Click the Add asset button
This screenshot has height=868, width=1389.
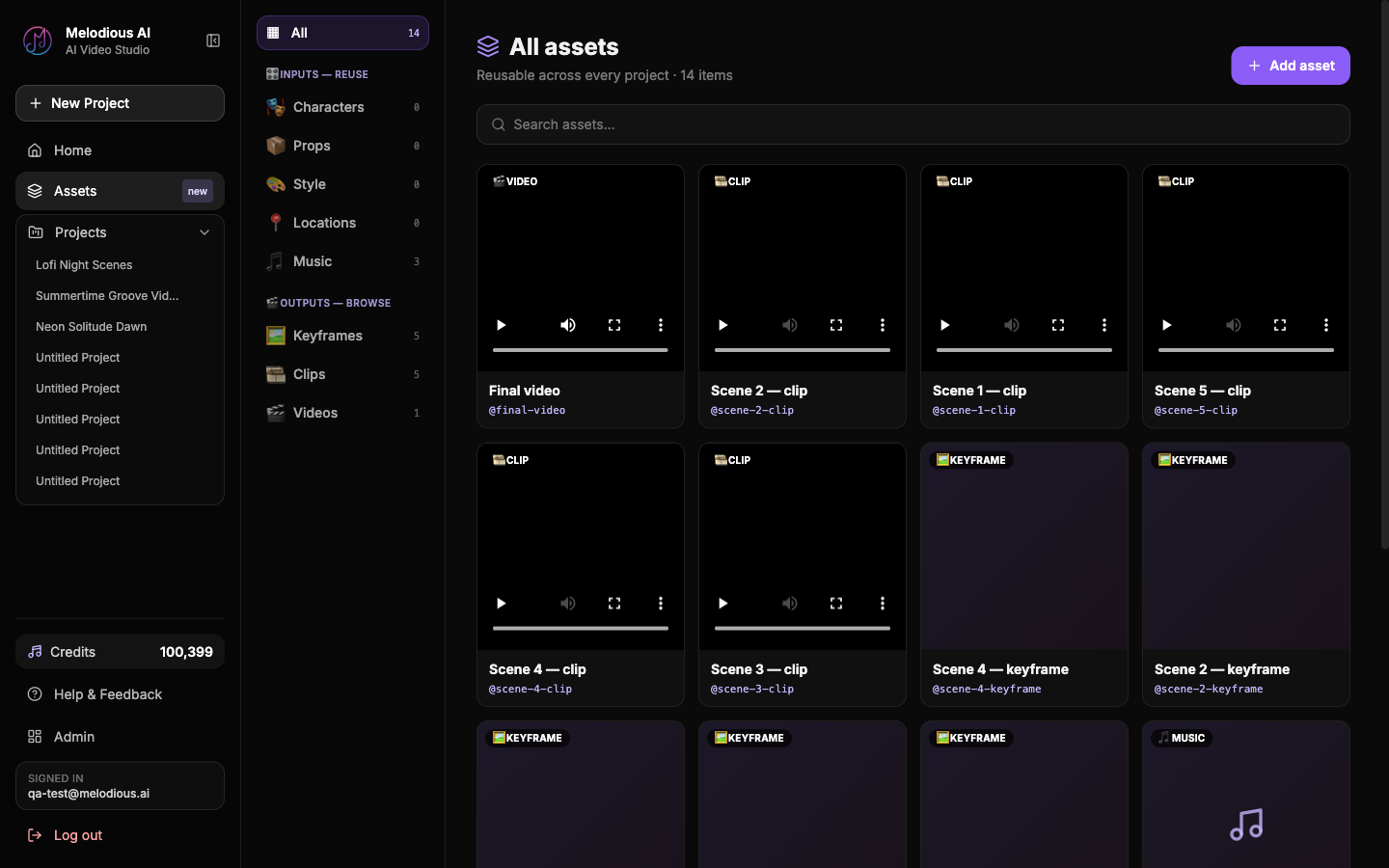pos(1290,66)
